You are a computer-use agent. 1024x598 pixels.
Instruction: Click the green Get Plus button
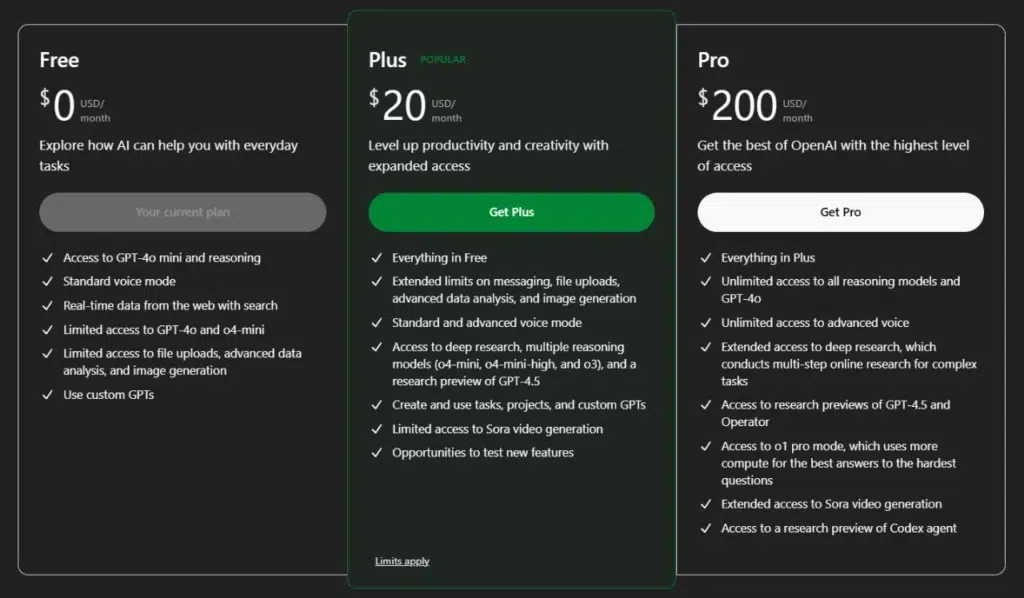point(511,212)
